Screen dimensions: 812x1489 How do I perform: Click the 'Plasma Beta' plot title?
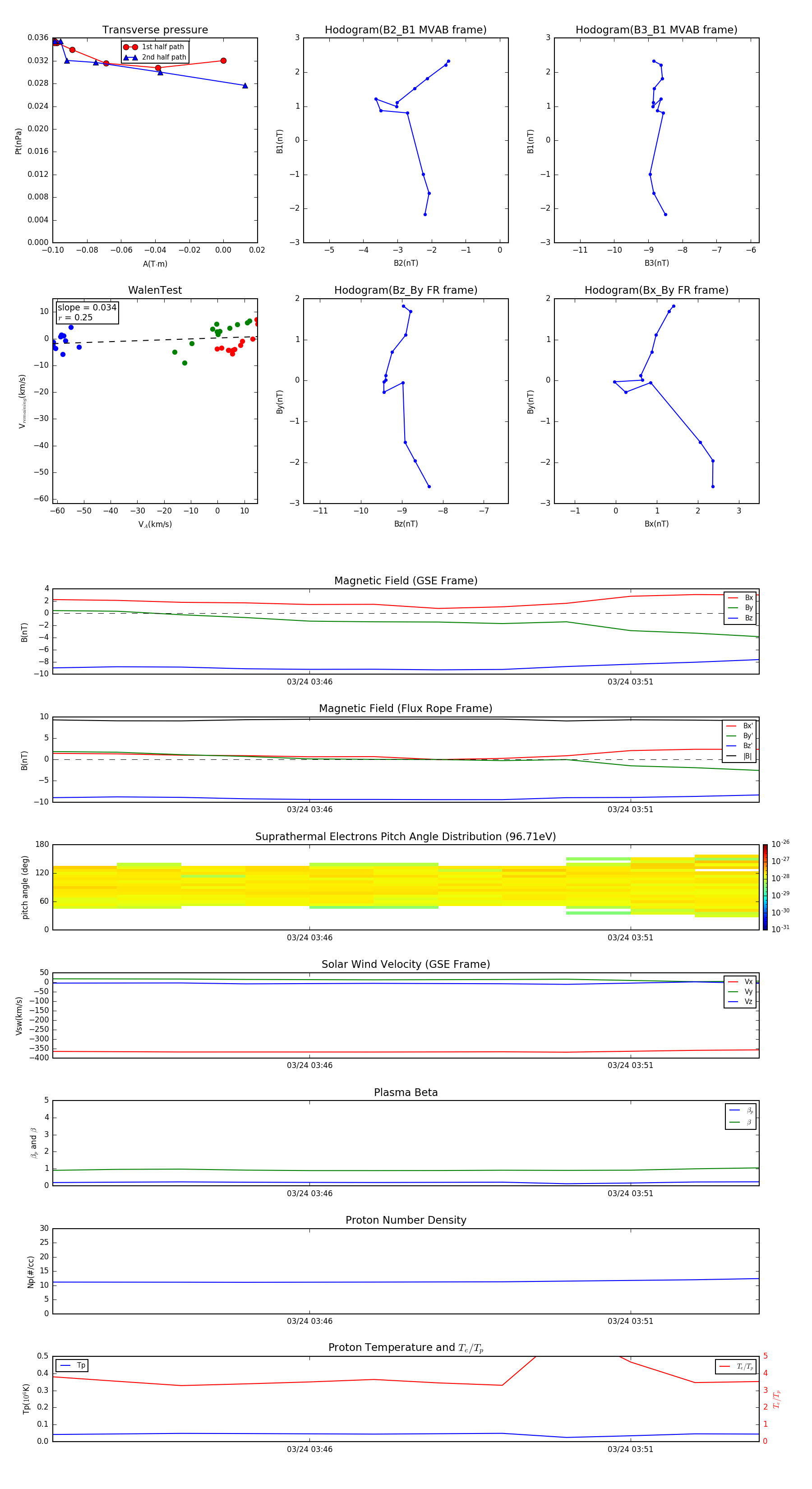coord(406,1092)
